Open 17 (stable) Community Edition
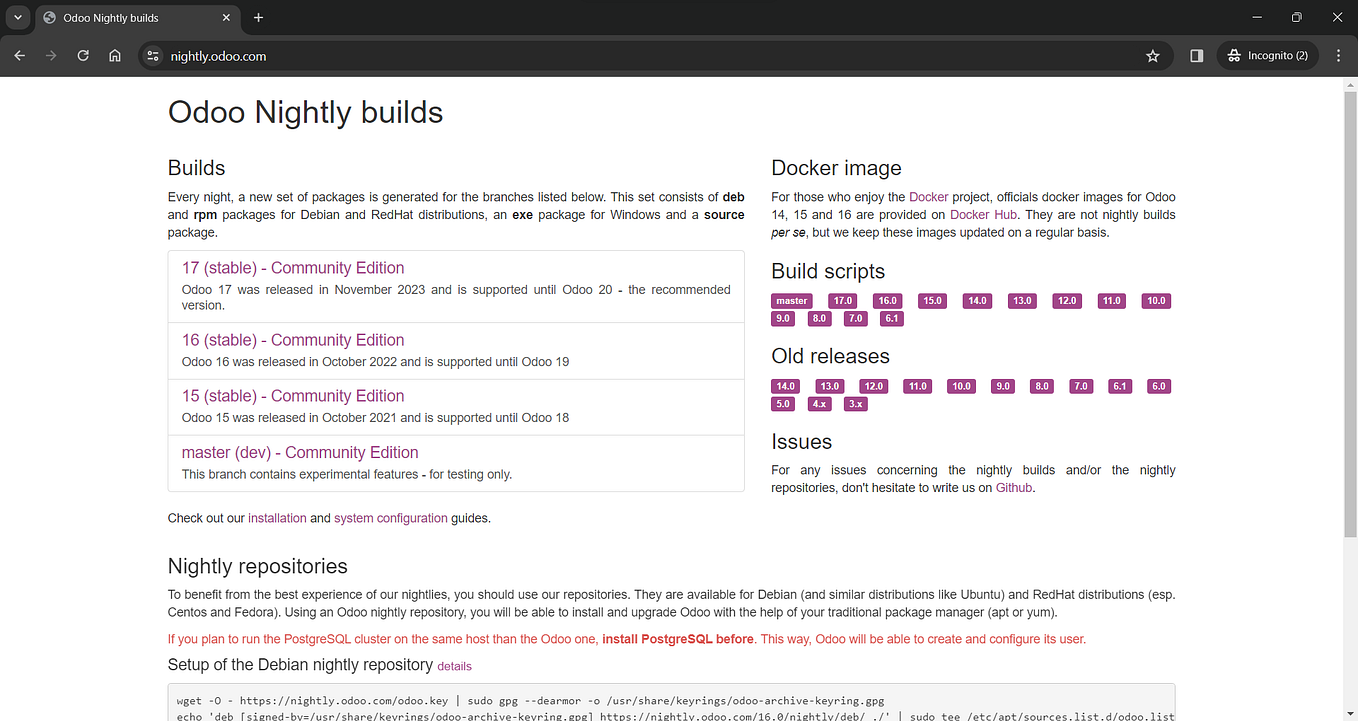 292,267
